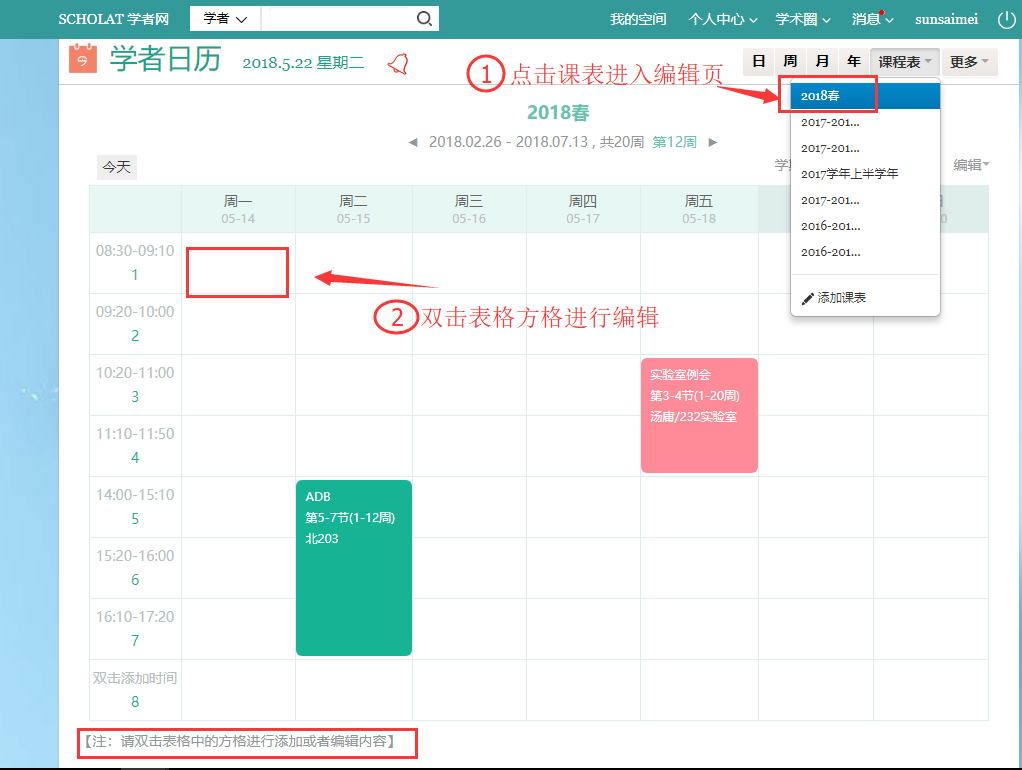Go to previous week with left arrow
Screen dimensions: 1022x770
click(x=413, y=142)
